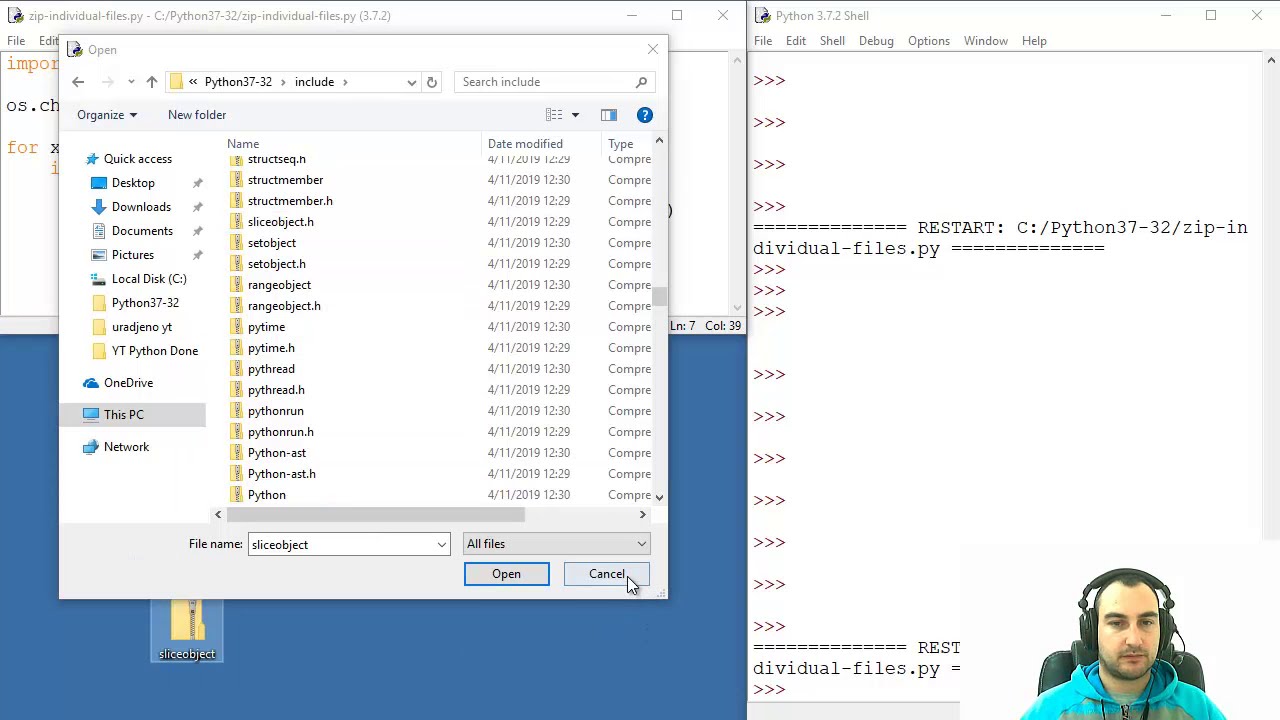1280x720 pixels.
Task: Select the rangeobject zip file icon
Action: [236, 285]
